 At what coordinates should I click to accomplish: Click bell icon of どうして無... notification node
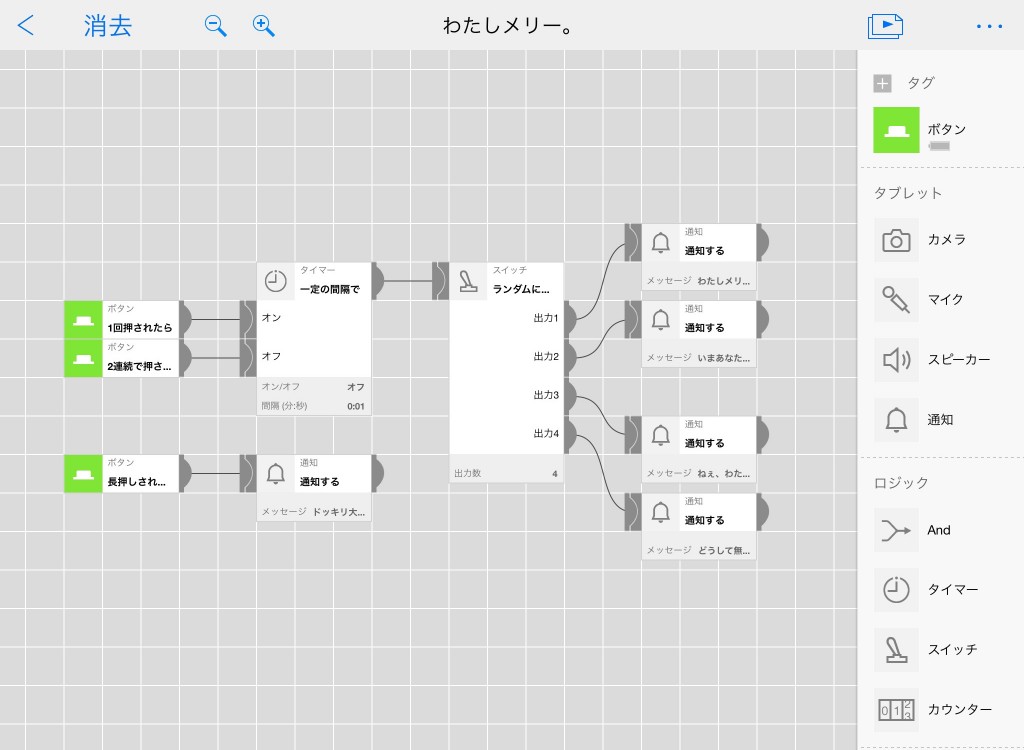(x=661, y=512)
